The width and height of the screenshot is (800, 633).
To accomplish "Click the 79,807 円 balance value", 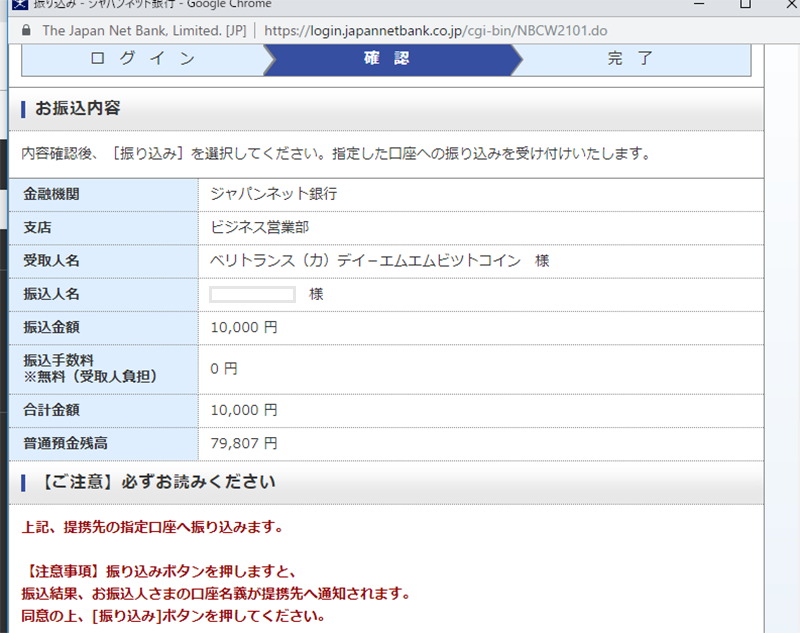I will click(x=244, y=443).
